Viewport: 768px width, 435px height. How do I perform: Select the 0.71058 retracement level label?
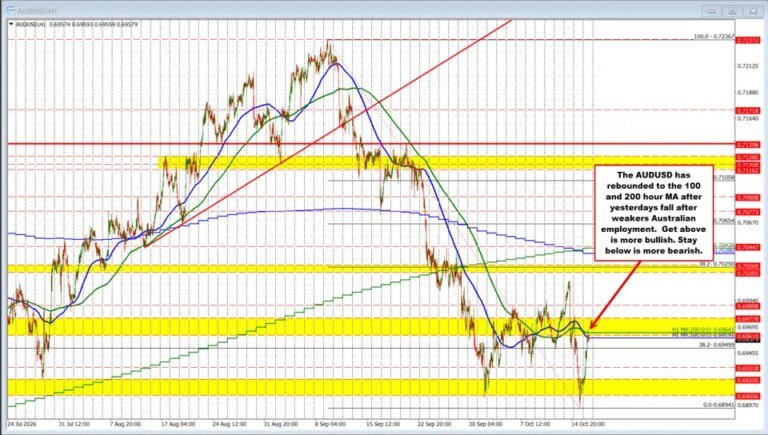pos(724,177)
